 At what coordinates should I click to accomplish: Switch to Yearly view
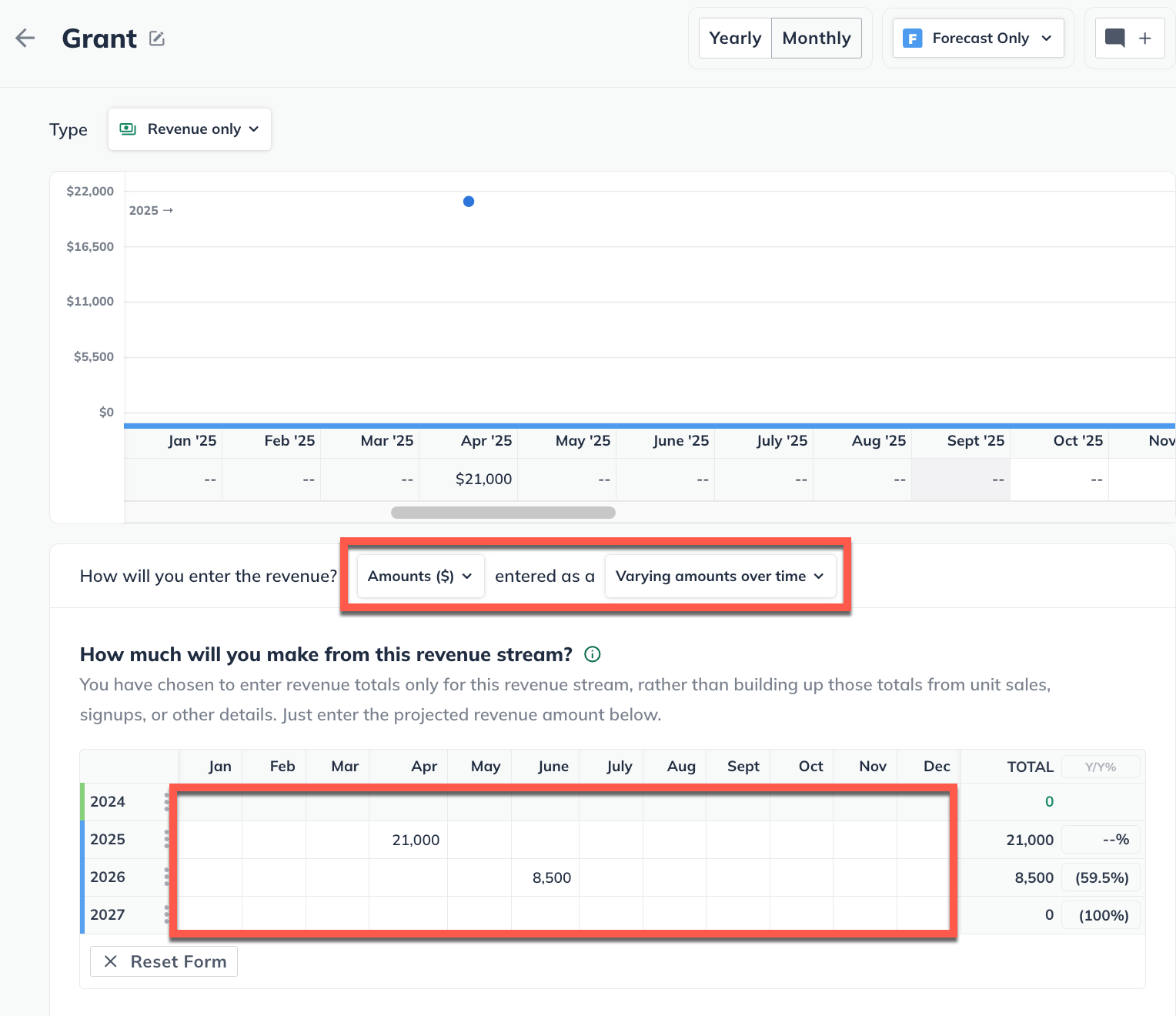point(735,38)
